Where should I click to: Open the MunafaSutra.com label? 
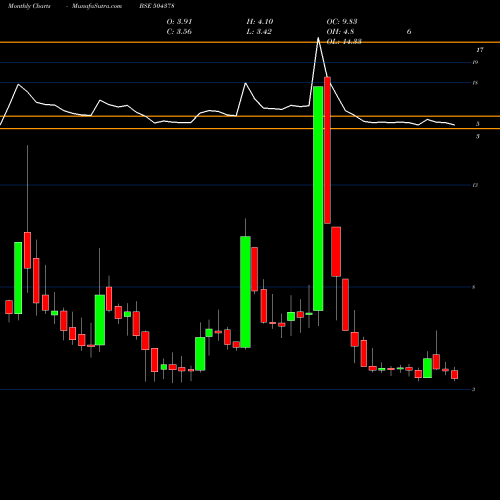pos(97,6)
